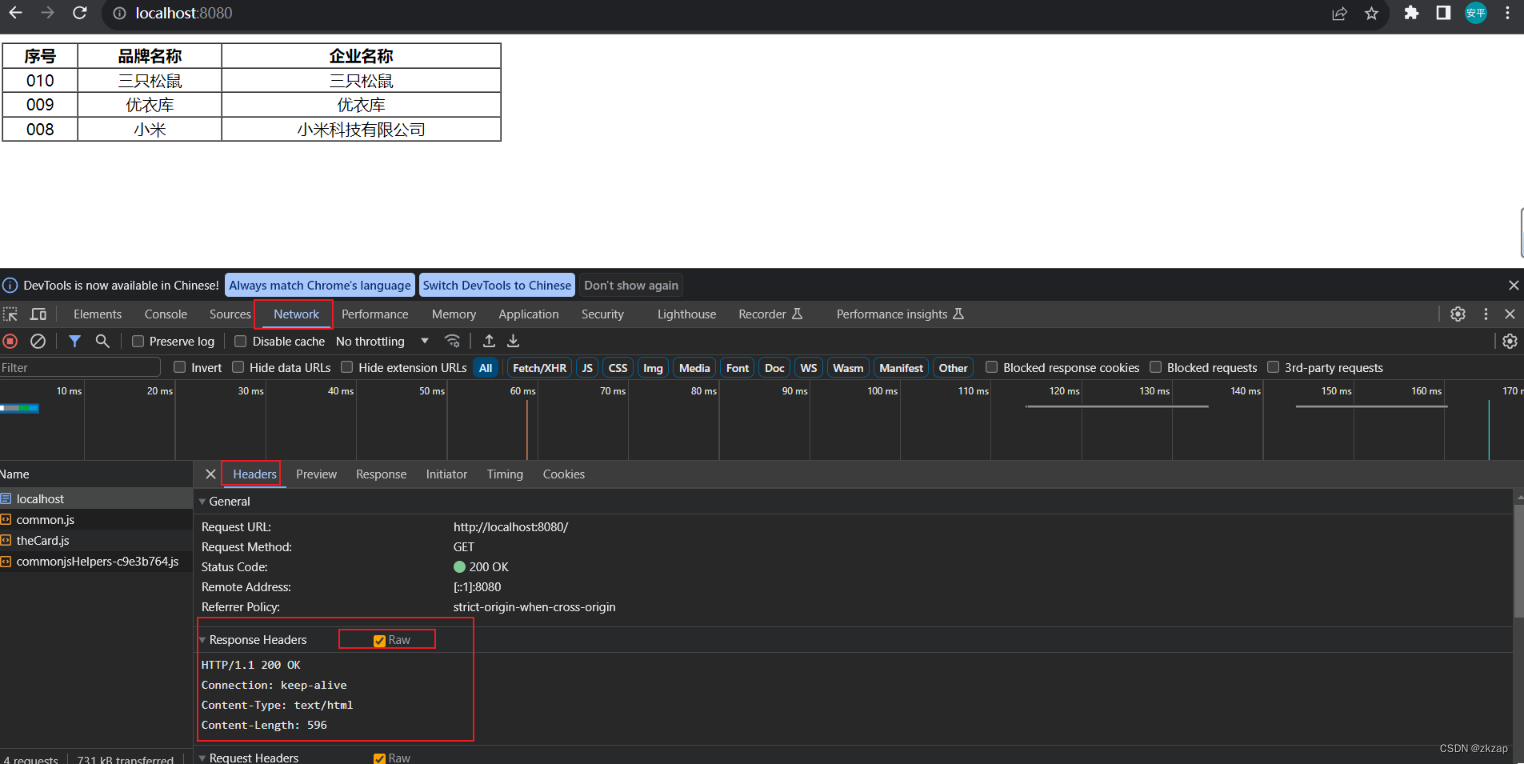Check Hide extension URLs
1524x764 pixels.
[347, 367]
